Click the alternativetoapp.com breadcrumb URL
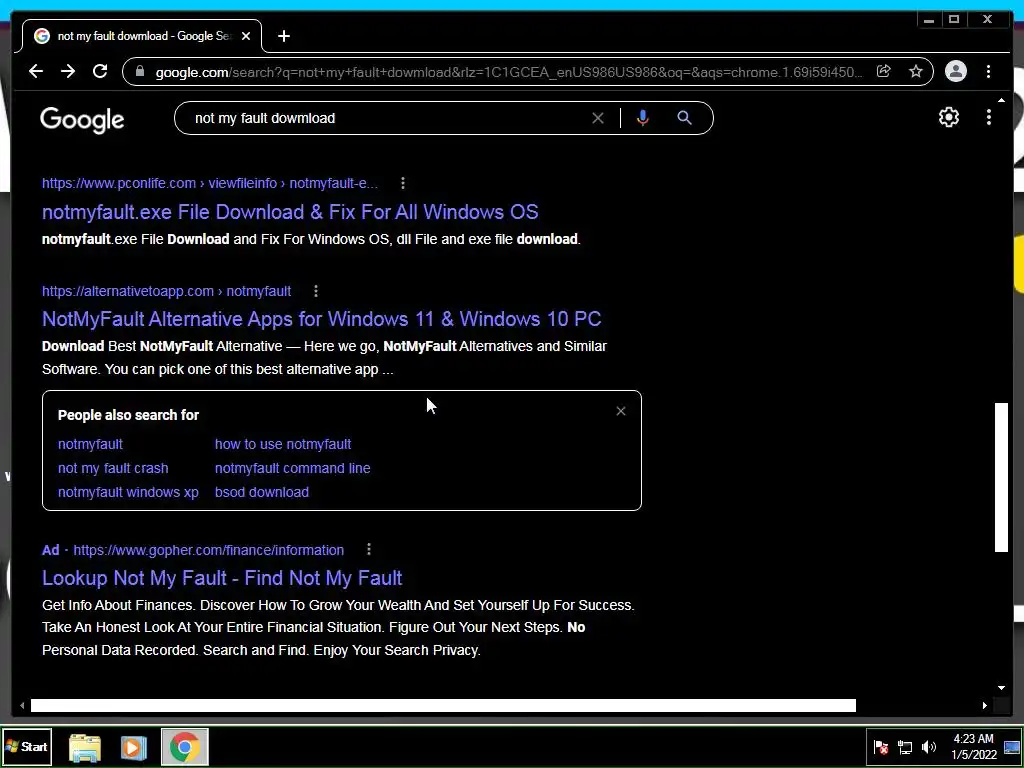The width and height of the screenshot is (1024, 768). [x=167, y=291]
